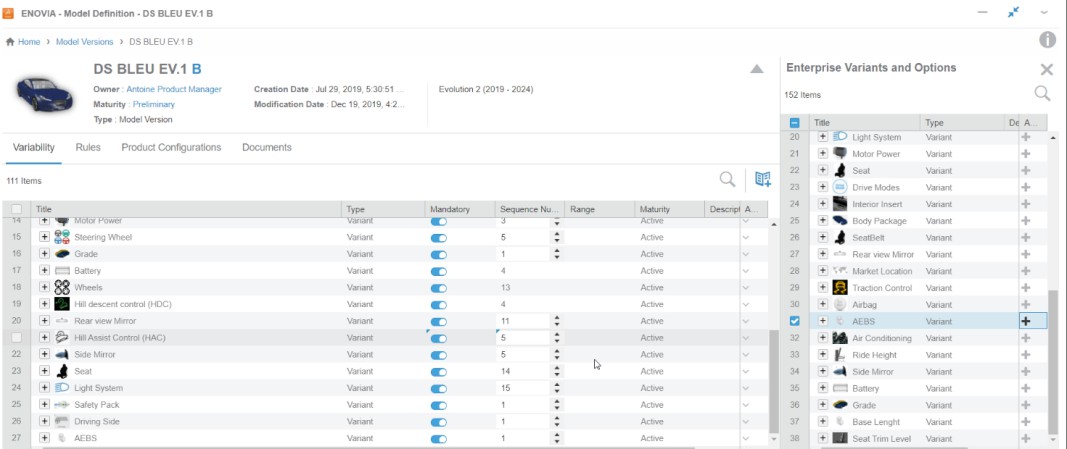Toggle Mandatory switch for Grade

(439, 254)
